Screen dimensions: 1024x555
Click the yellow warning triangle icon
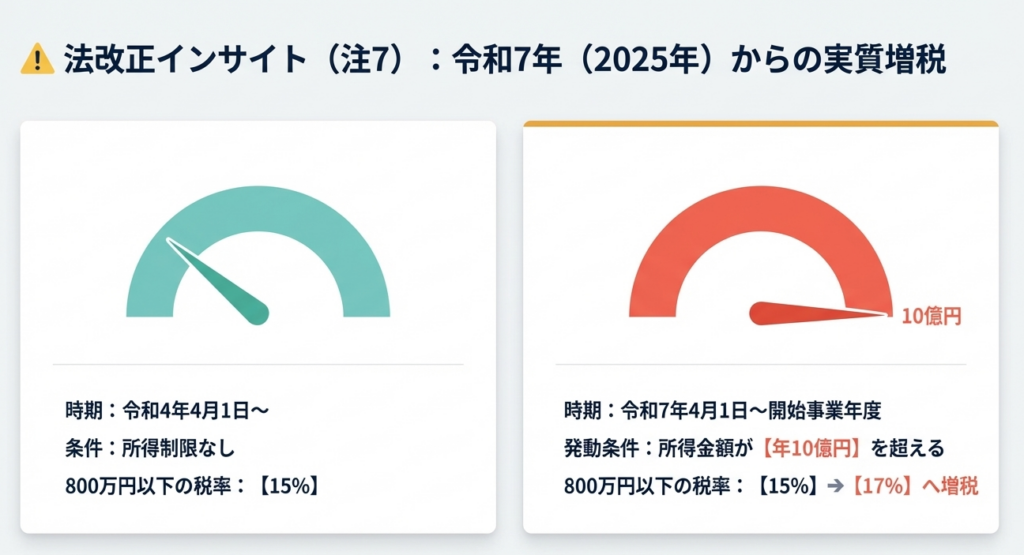click(37, 60)
